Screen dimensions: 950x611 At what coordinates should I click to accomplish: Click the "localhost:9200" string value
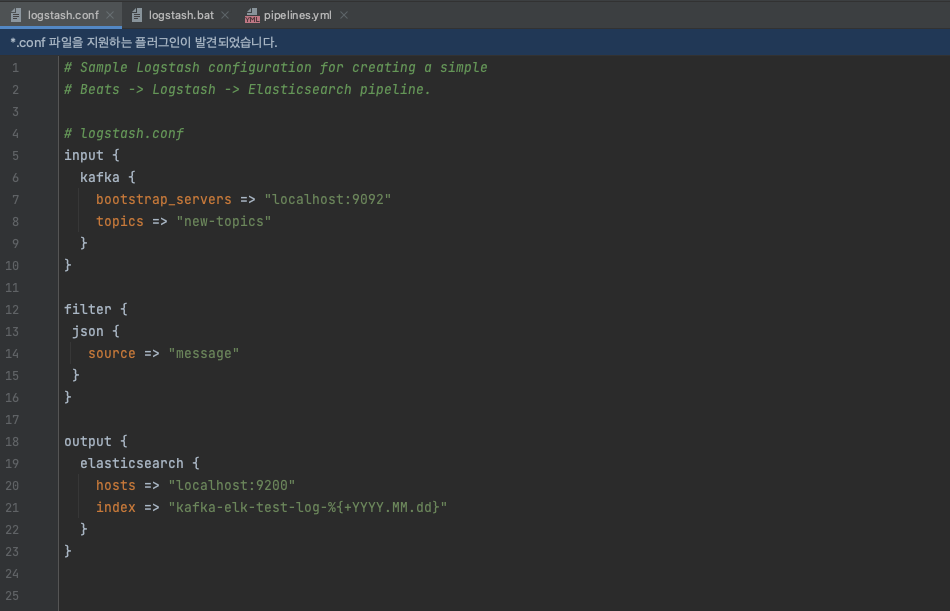click(231, 486)
